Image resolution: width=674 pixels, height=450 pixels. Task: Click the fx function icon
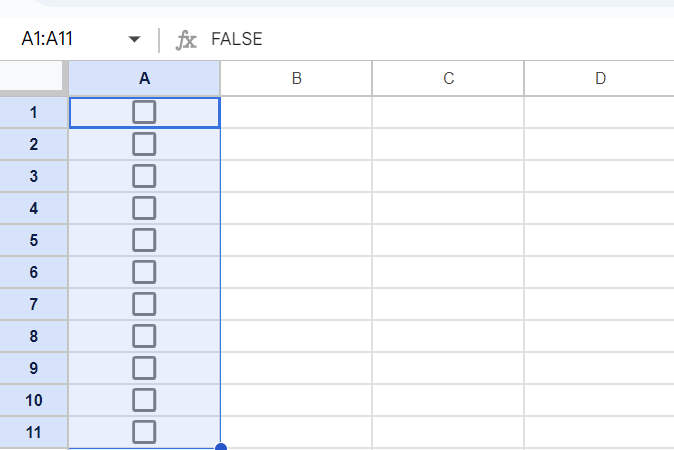pyautogui.click(x=186, y=40)
